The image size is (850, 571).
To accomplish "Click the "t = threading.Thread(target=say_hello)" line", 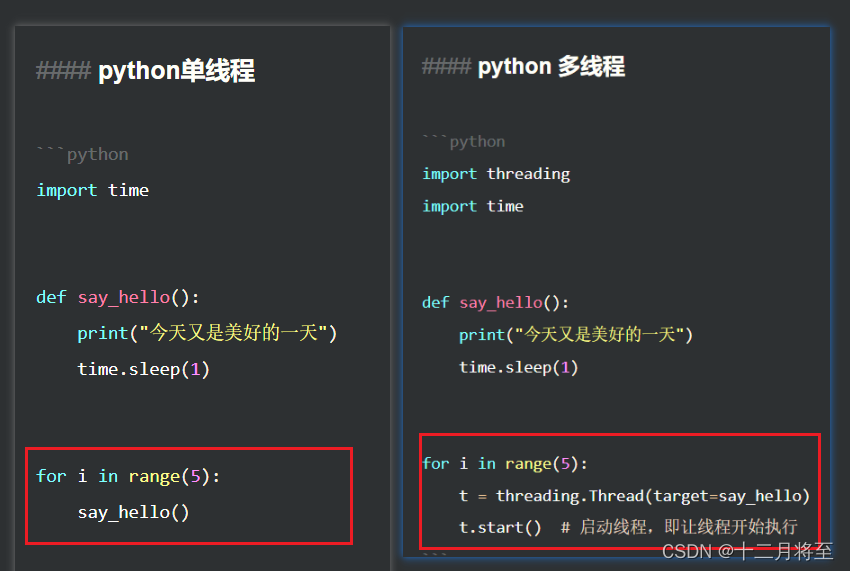I will click(634, 496).
